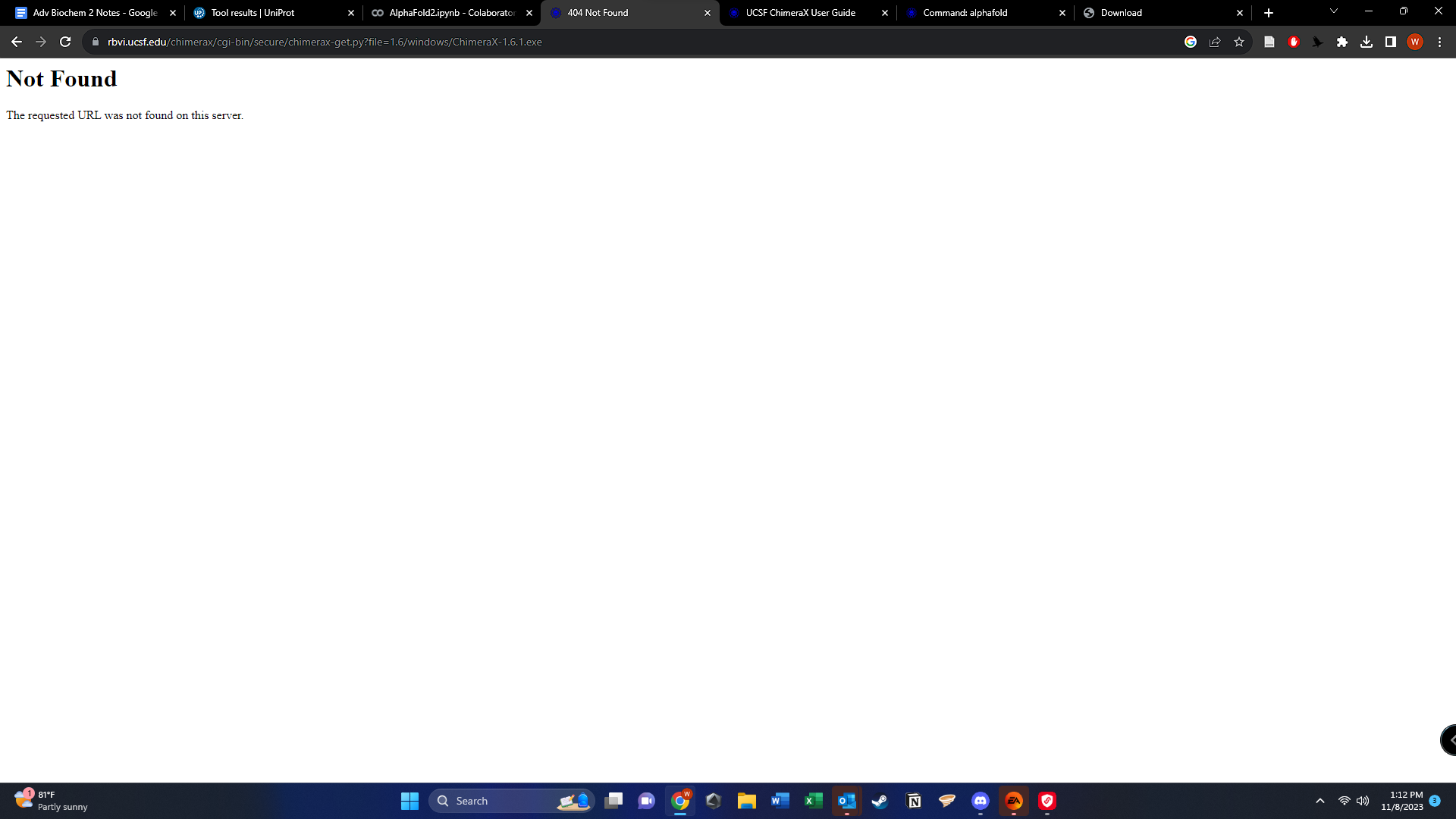Image resolution: width=1456 pixels, height=819 pixels.
Task: Open Chrome profile avatar W
Action: tap(1414, 42)
